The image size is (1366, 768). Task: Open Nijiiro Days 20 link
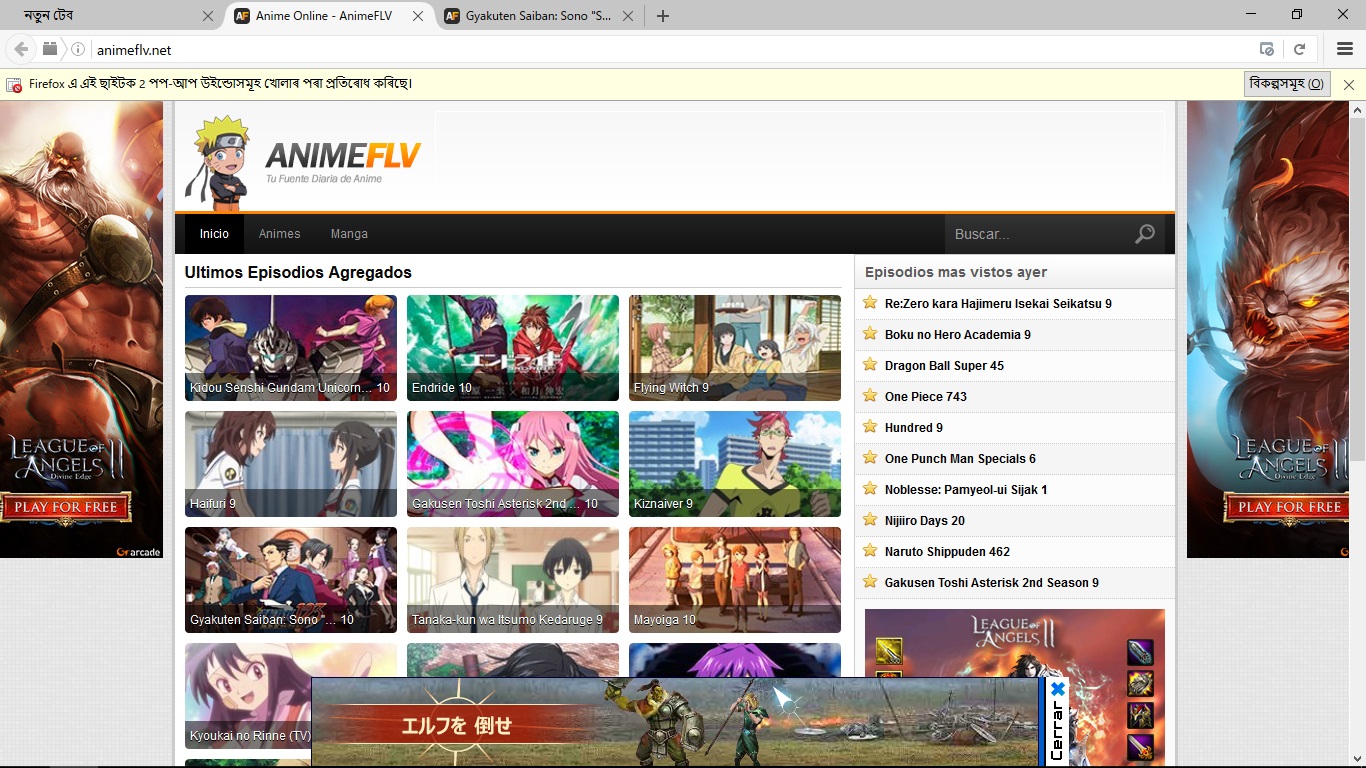[x=925, y=520]
